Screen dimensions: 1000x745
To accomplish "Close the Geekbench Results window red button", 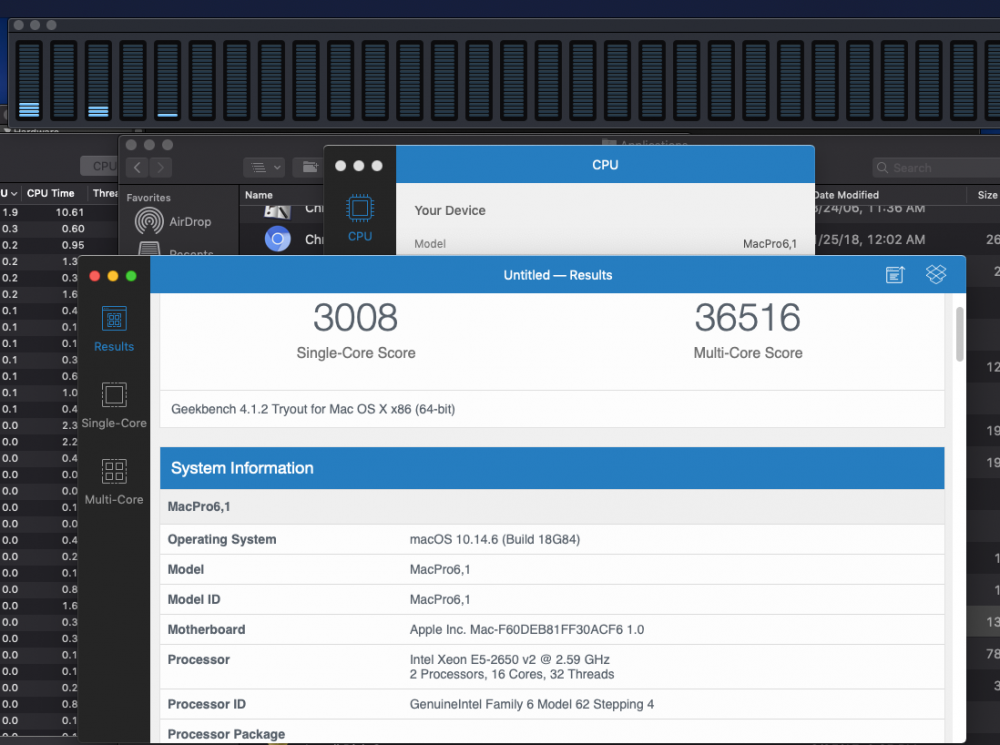I will click(94, 276).
